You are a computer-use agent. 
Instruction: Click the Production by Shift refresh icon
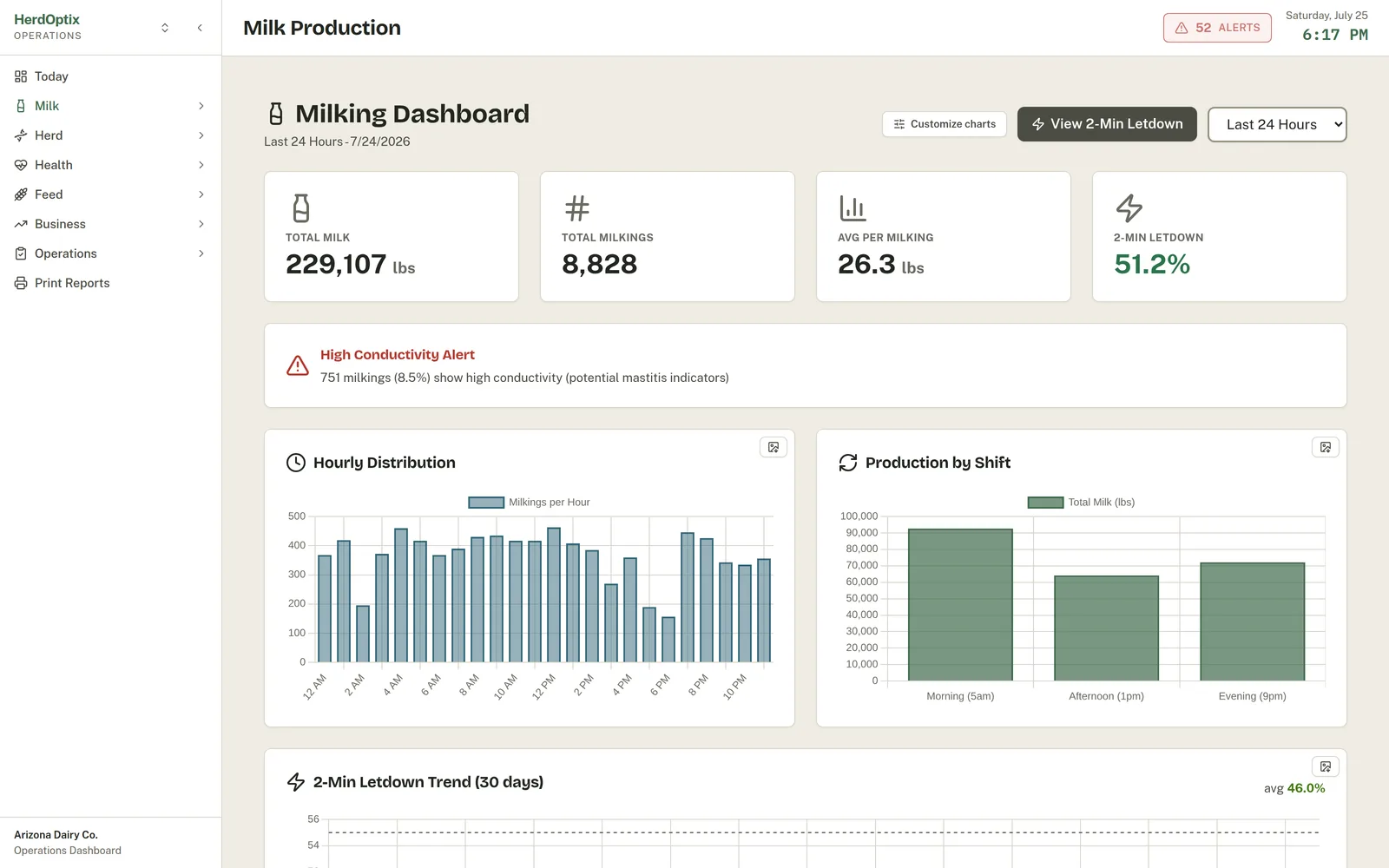click(x=848, y=463)
